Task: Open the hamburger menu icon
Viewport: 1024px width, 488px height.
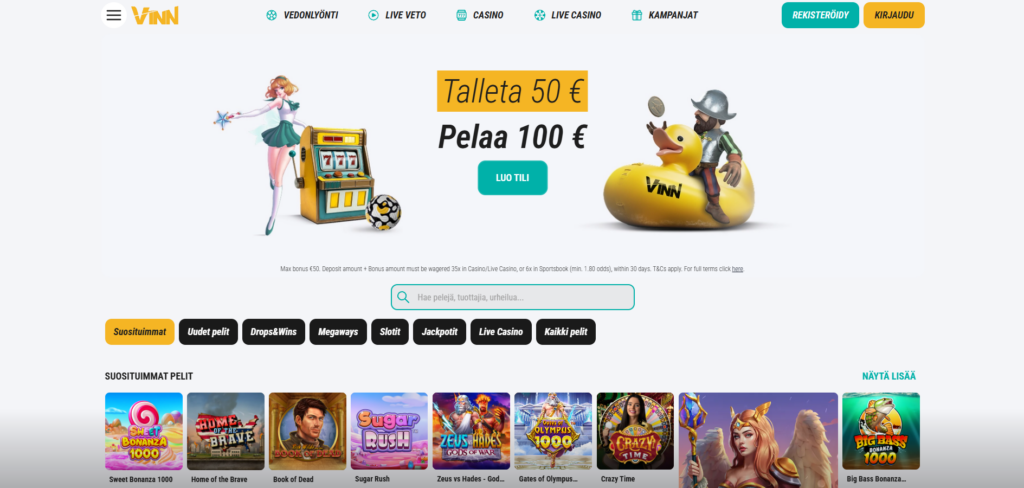Action: click(114, 15)
